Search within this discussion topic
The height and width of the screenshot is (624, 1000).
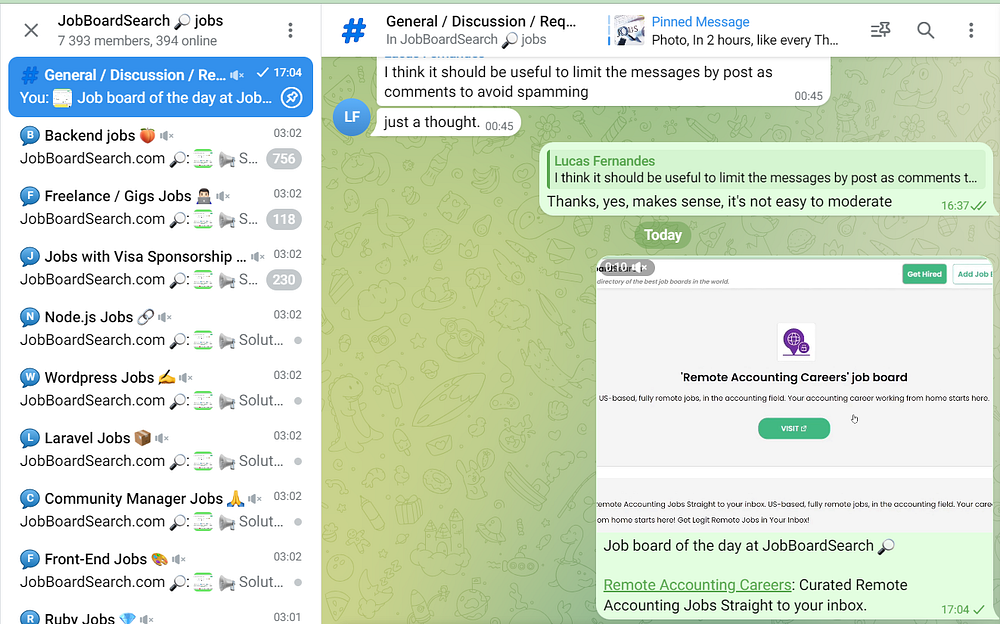pos(925,30)
